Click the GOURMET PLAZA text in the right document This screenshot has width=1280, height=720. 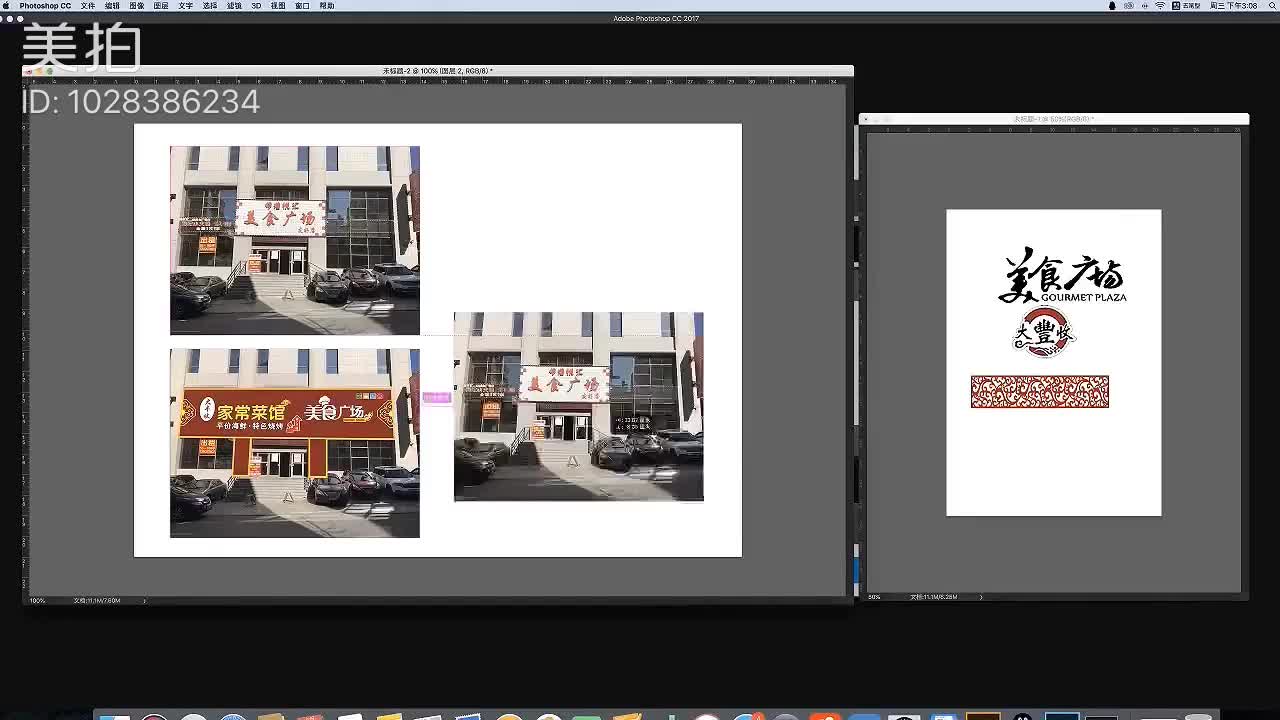[x=1083, y=297]
